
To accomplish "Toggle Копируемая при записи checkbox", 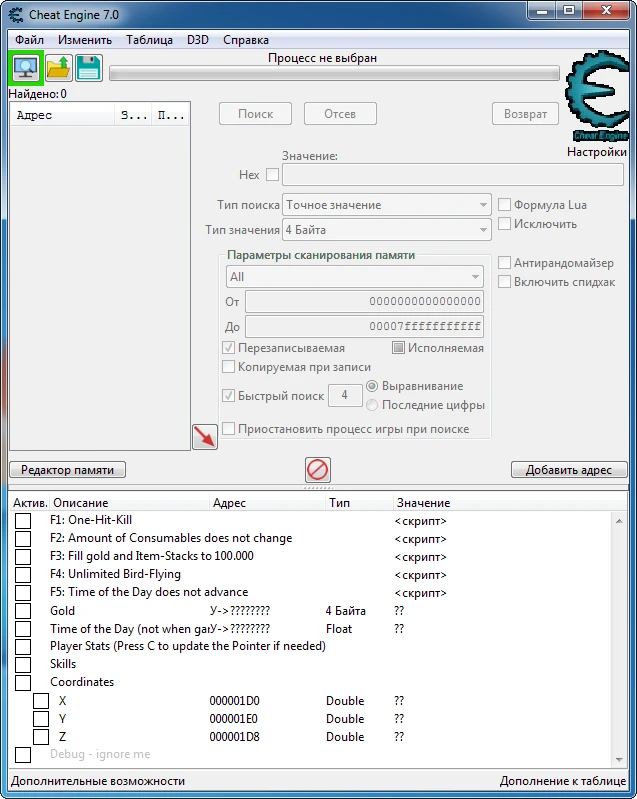I will [228, 367].
